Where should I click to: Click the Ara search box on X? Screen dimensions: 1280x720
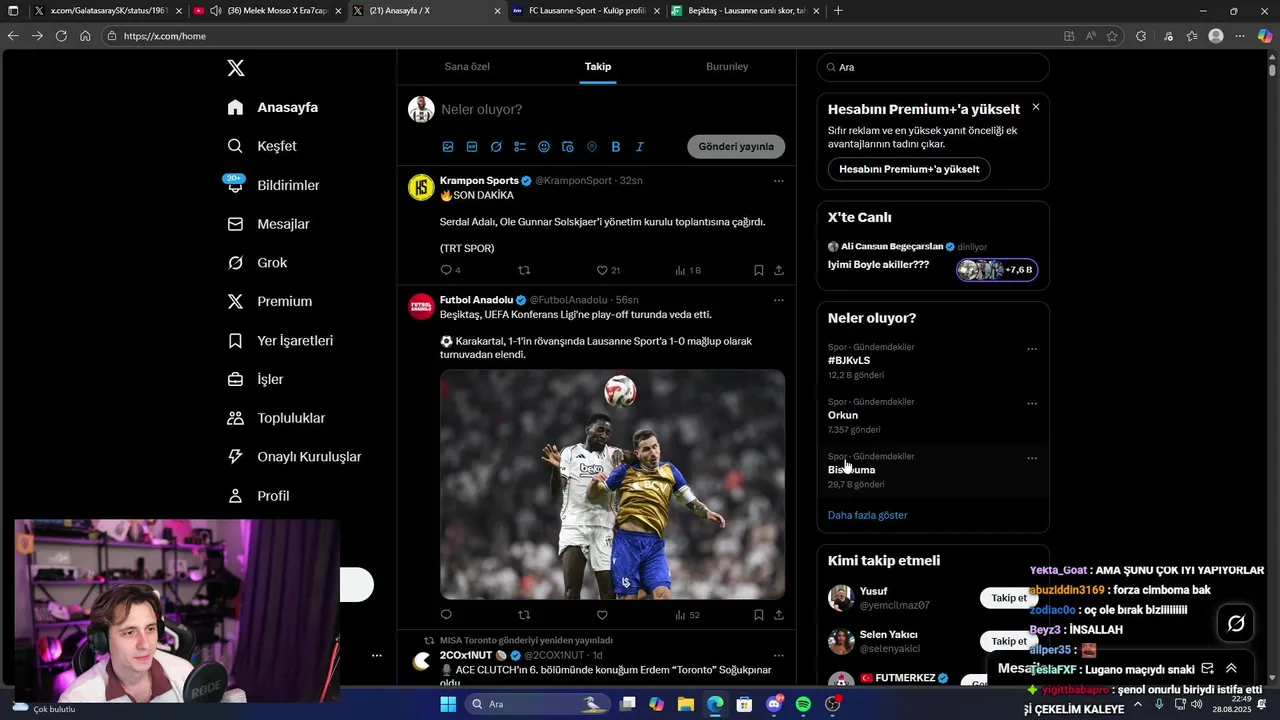[x=933, y=67]
